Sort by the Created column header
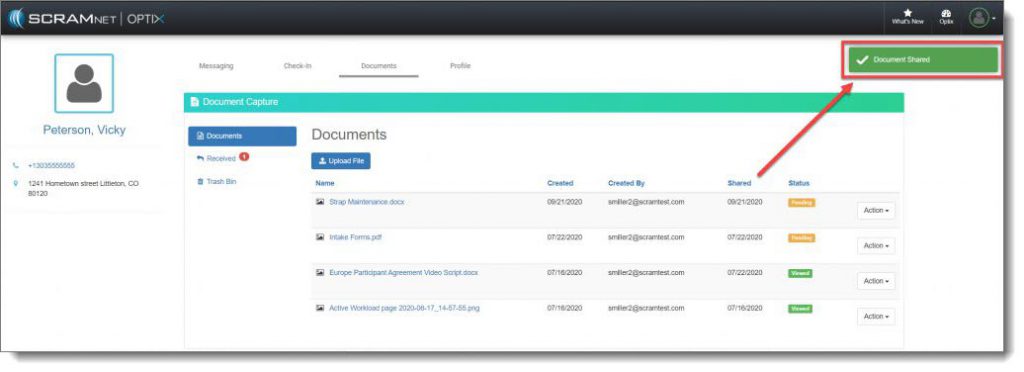 (x=560, y=183)
